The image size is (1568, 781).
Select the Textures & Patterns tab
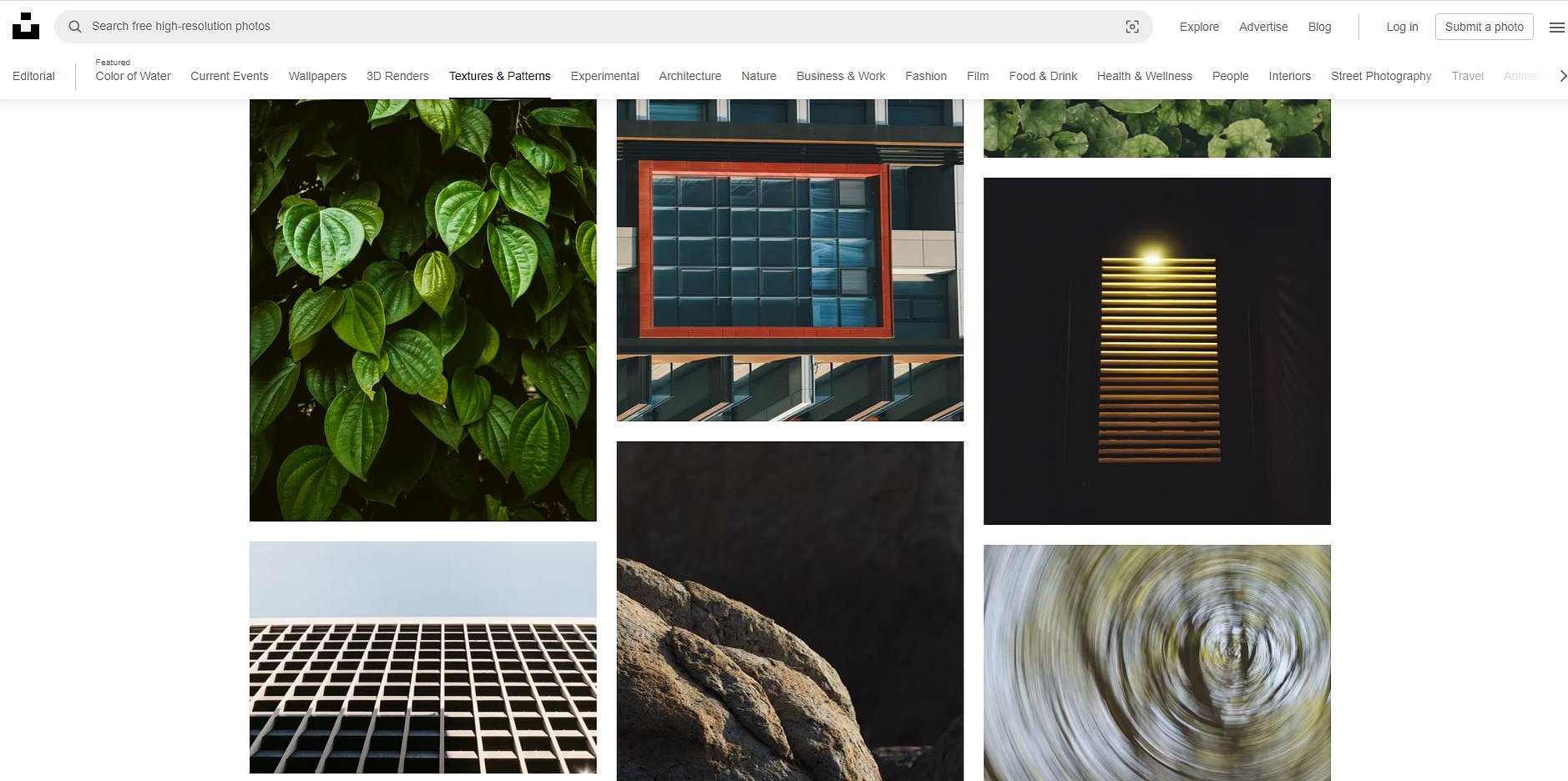(x=499, y=76)
